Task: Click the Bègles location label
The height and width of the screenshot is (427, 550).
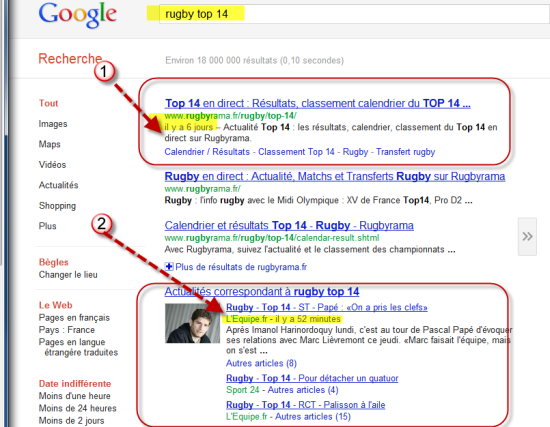Action: (x=54, y=262)
